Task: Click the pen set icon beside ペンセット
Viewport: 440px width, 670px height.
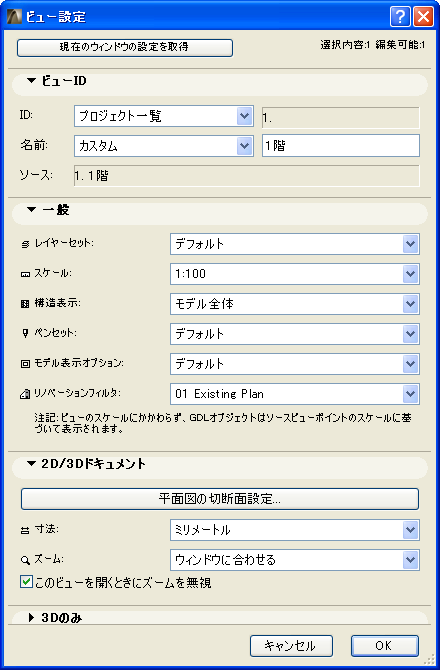Action: pos(25,334)
